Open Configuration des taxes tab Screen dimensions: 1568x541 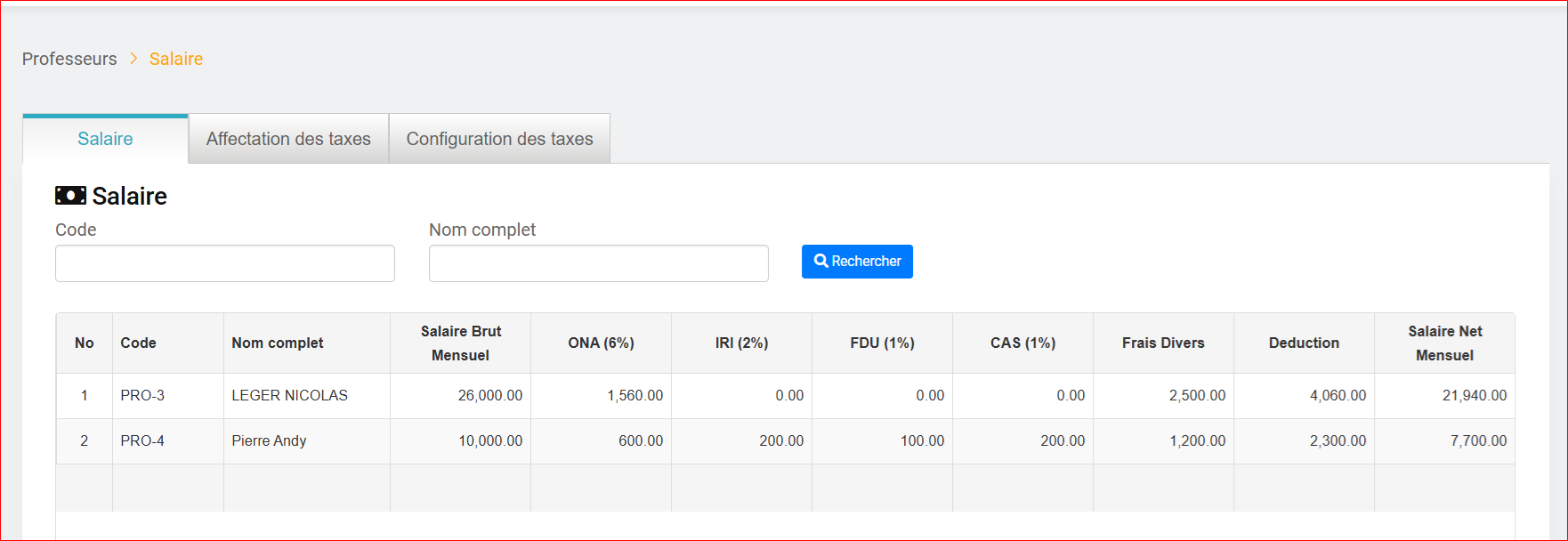(x=499, y=139)
